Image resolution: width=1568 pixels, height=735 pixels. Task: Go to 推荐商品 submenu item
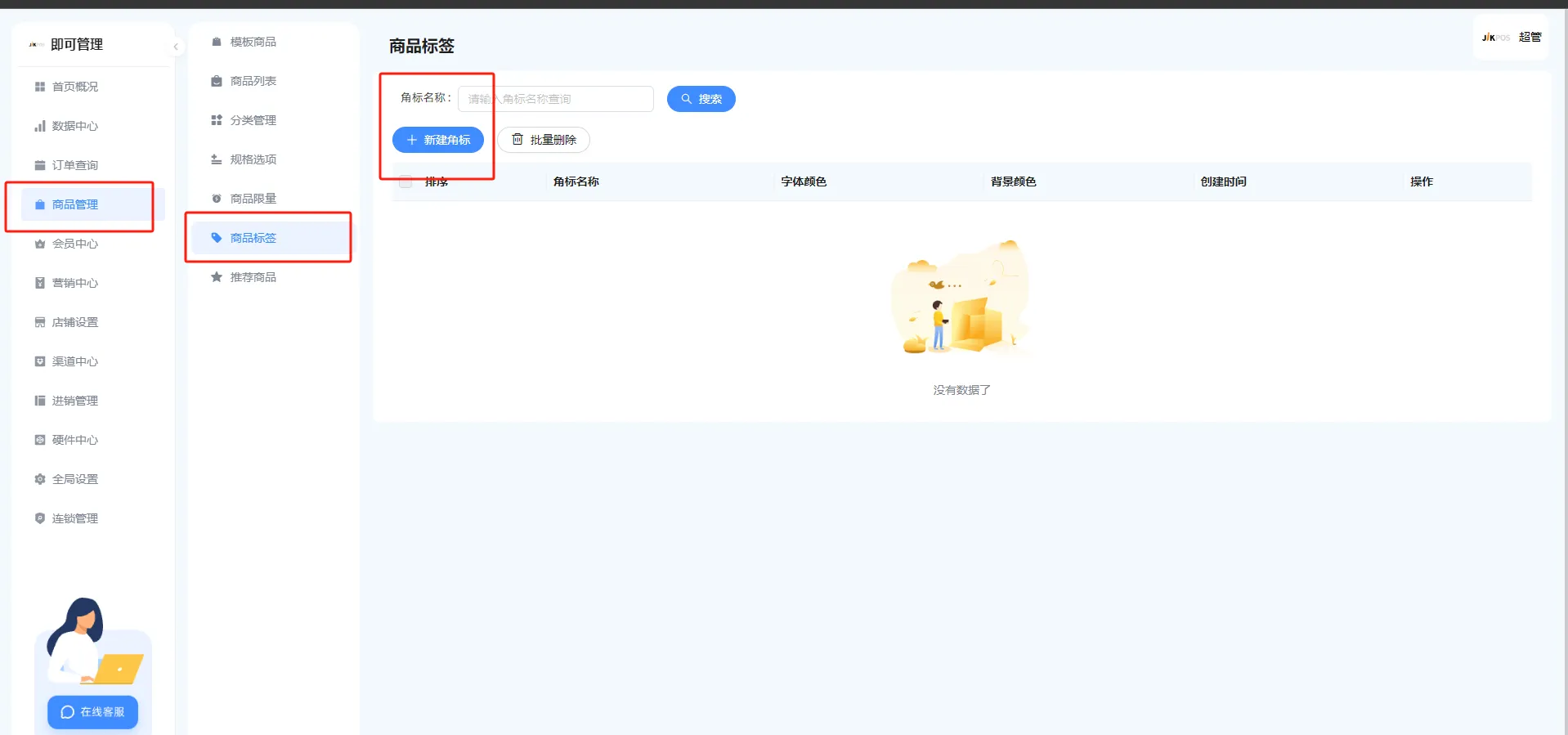[273, 277]
